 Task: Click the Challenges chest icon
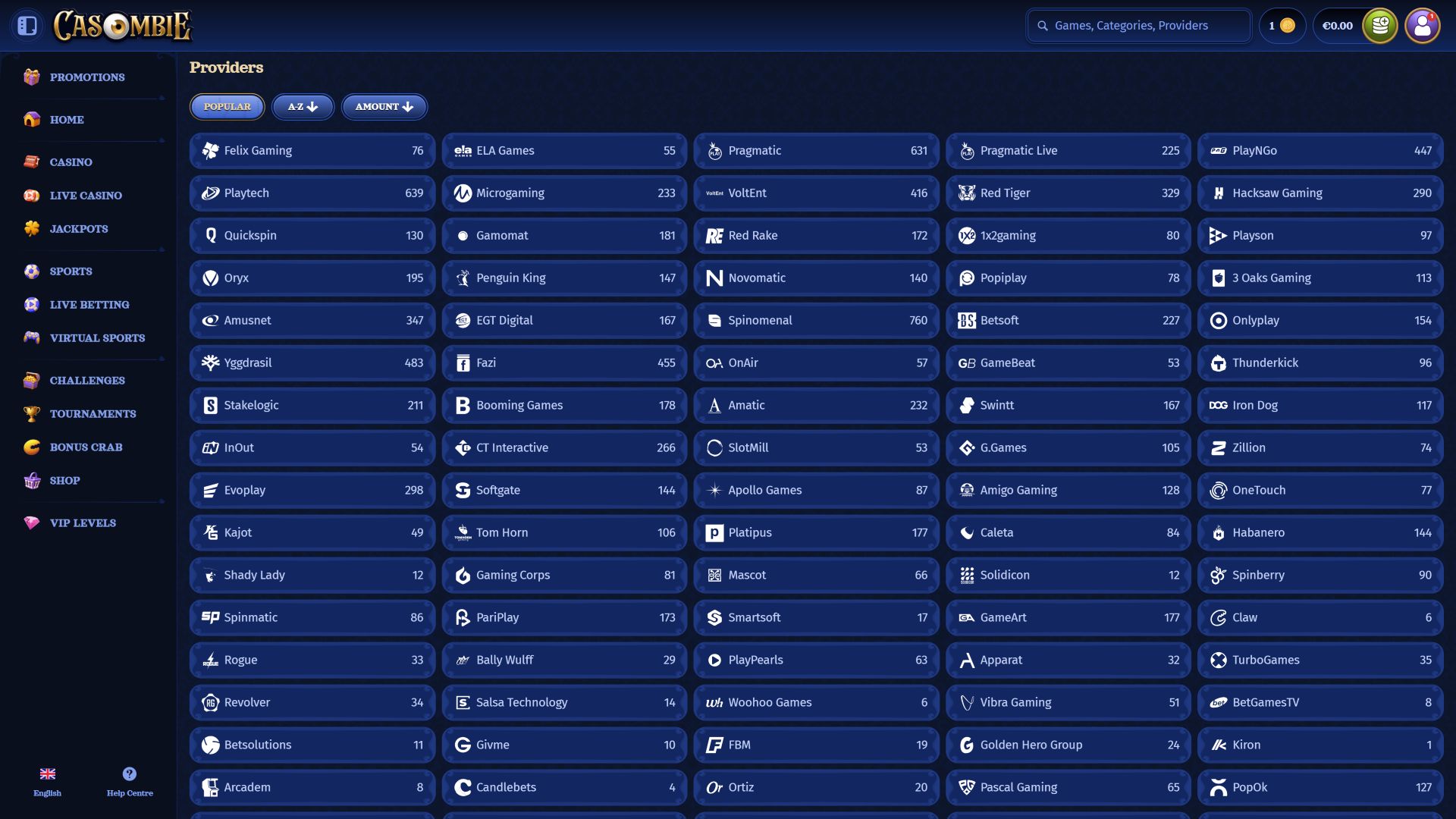point(32,381)
